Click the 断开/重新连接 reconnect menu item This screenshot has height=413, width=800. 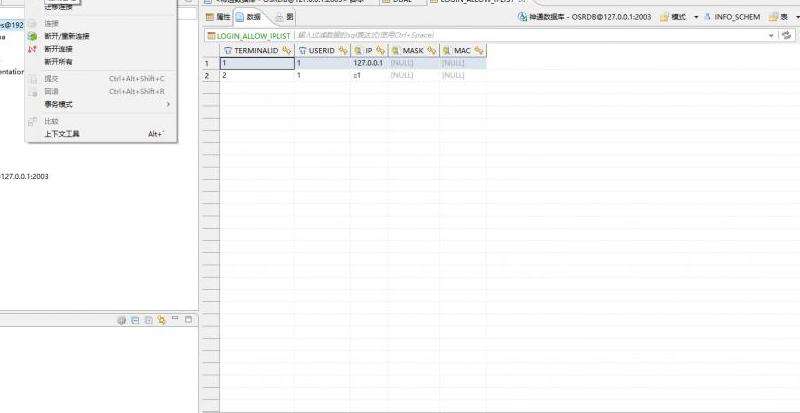66,35
